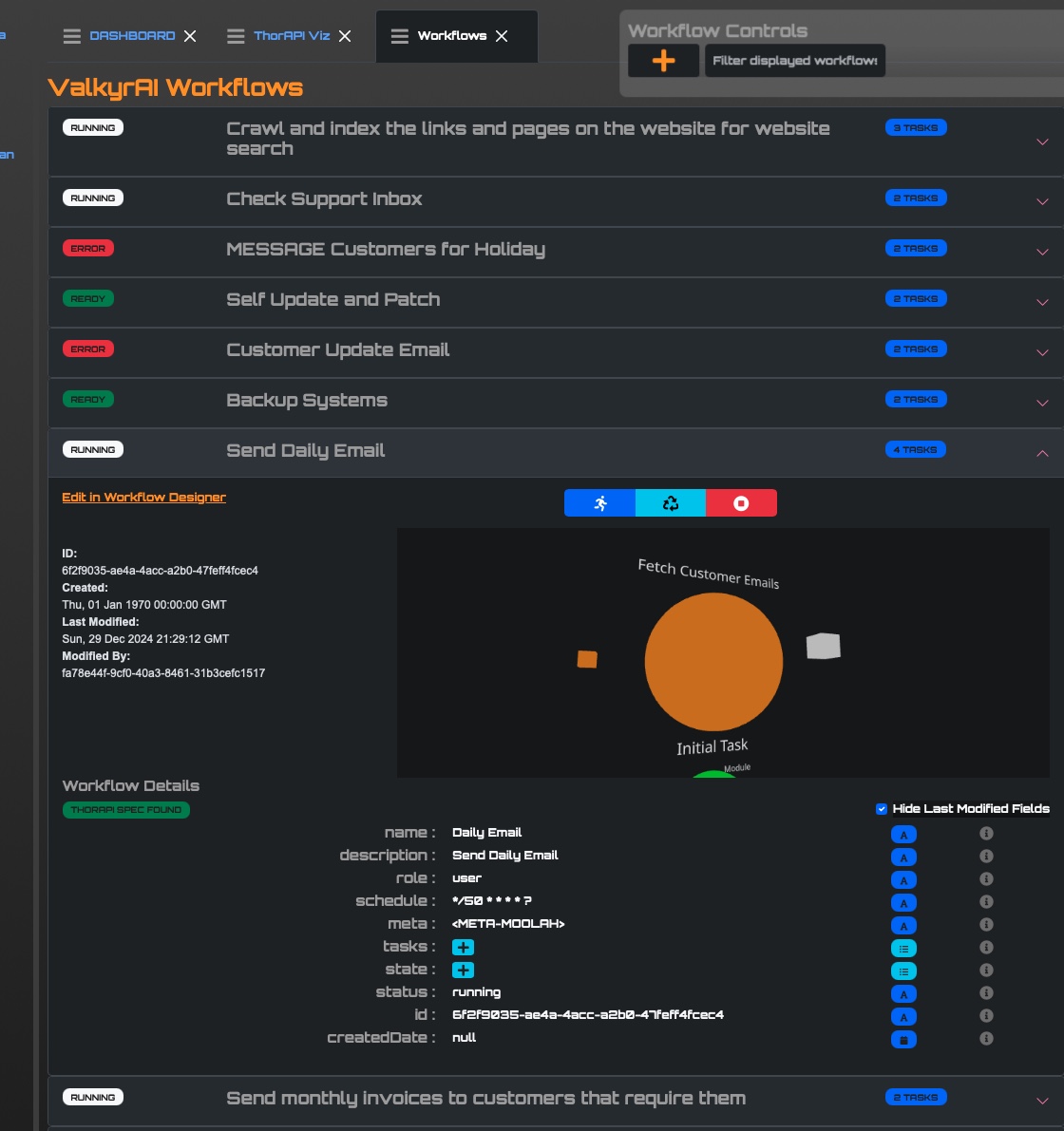This screenshot has width=1064, height=1131.
Task: Click the info icon for description field
Action: point(986,857)
